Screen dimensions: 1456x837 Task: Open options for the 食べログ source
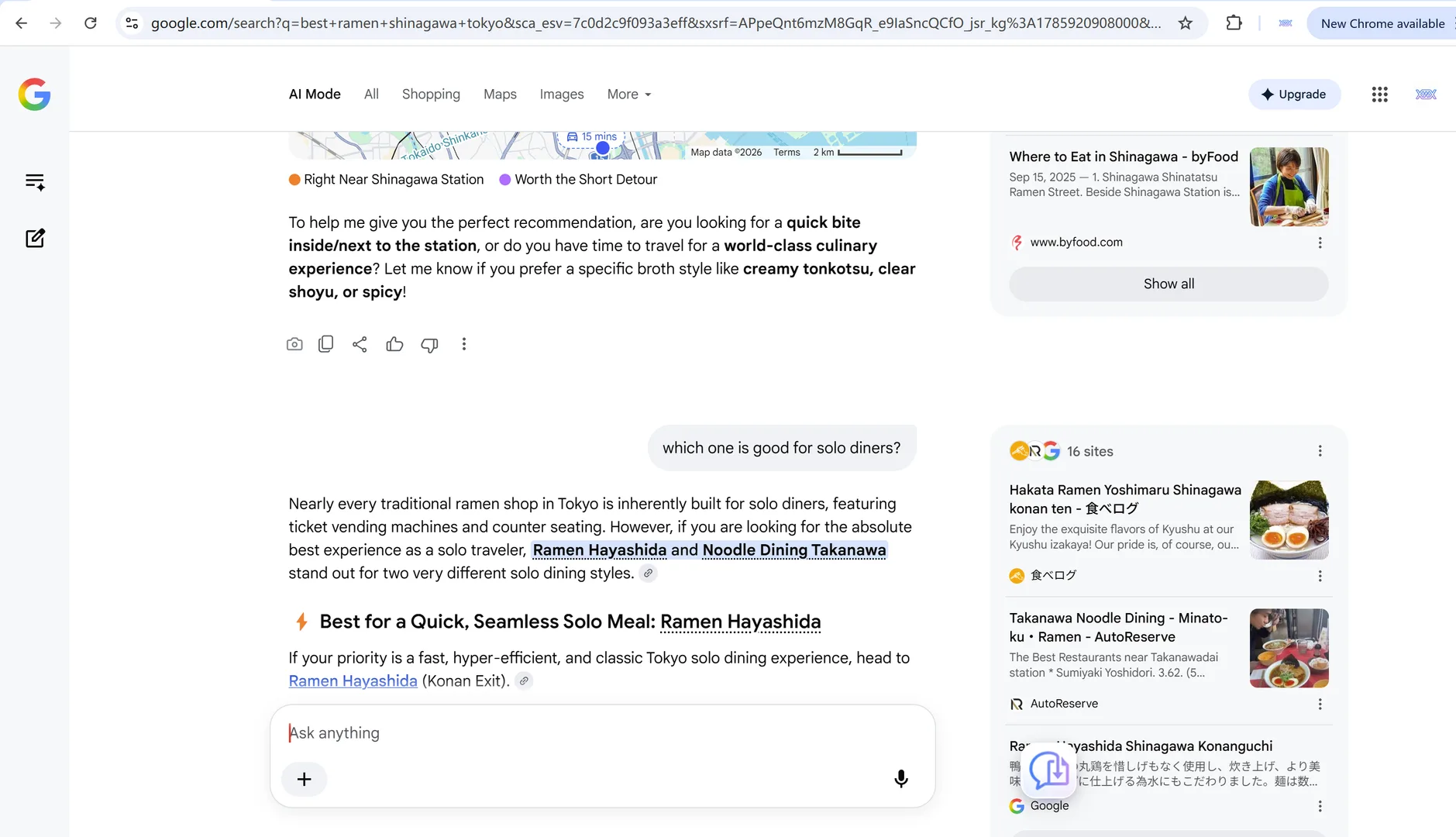[1320, 576]
